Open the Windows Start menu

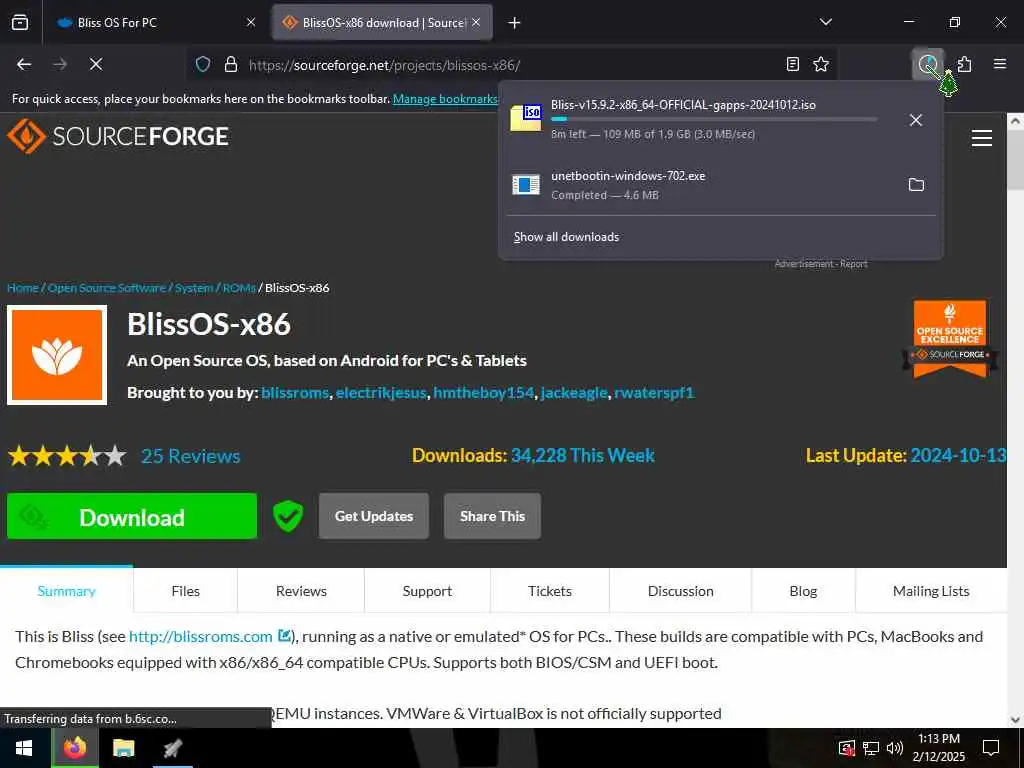24,748
